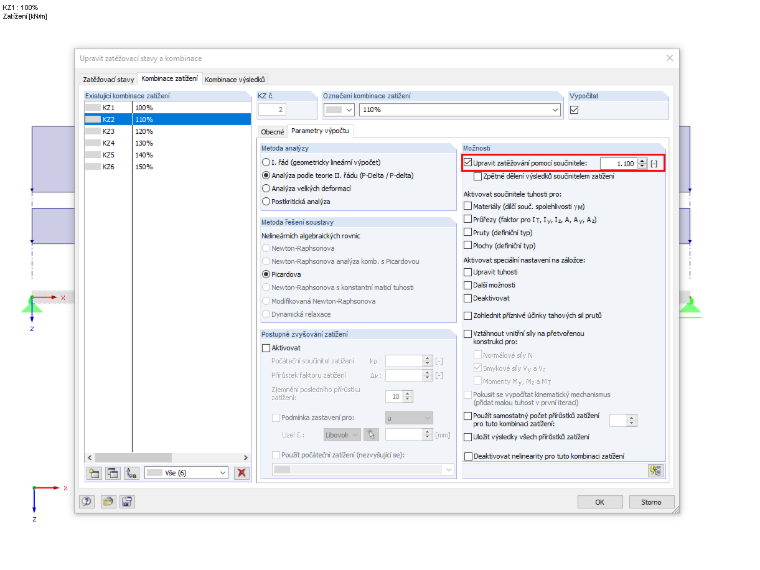
Task: Delete the selected combination with the red X
Action: pyautogui.click(x=241, y=473)
